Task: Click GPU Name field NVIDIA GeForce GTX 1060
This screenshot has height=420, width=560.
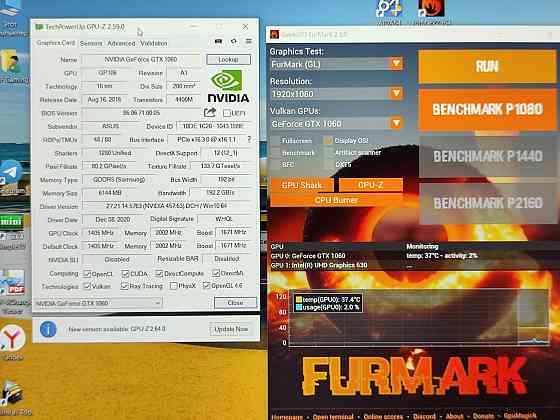Action: 141,59
